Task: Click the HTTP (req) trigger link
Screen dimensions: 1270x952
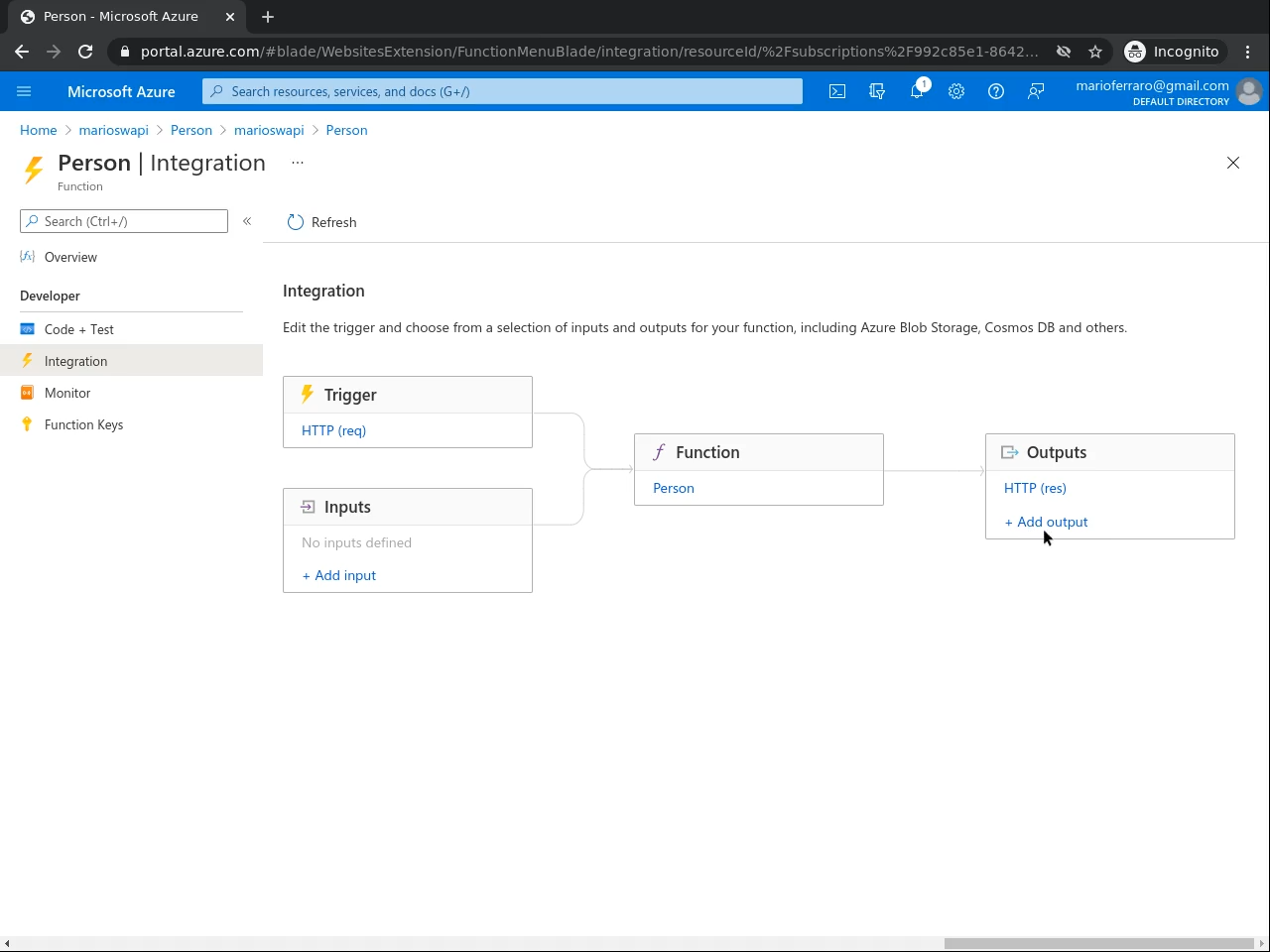Action: tap(333, 430)
